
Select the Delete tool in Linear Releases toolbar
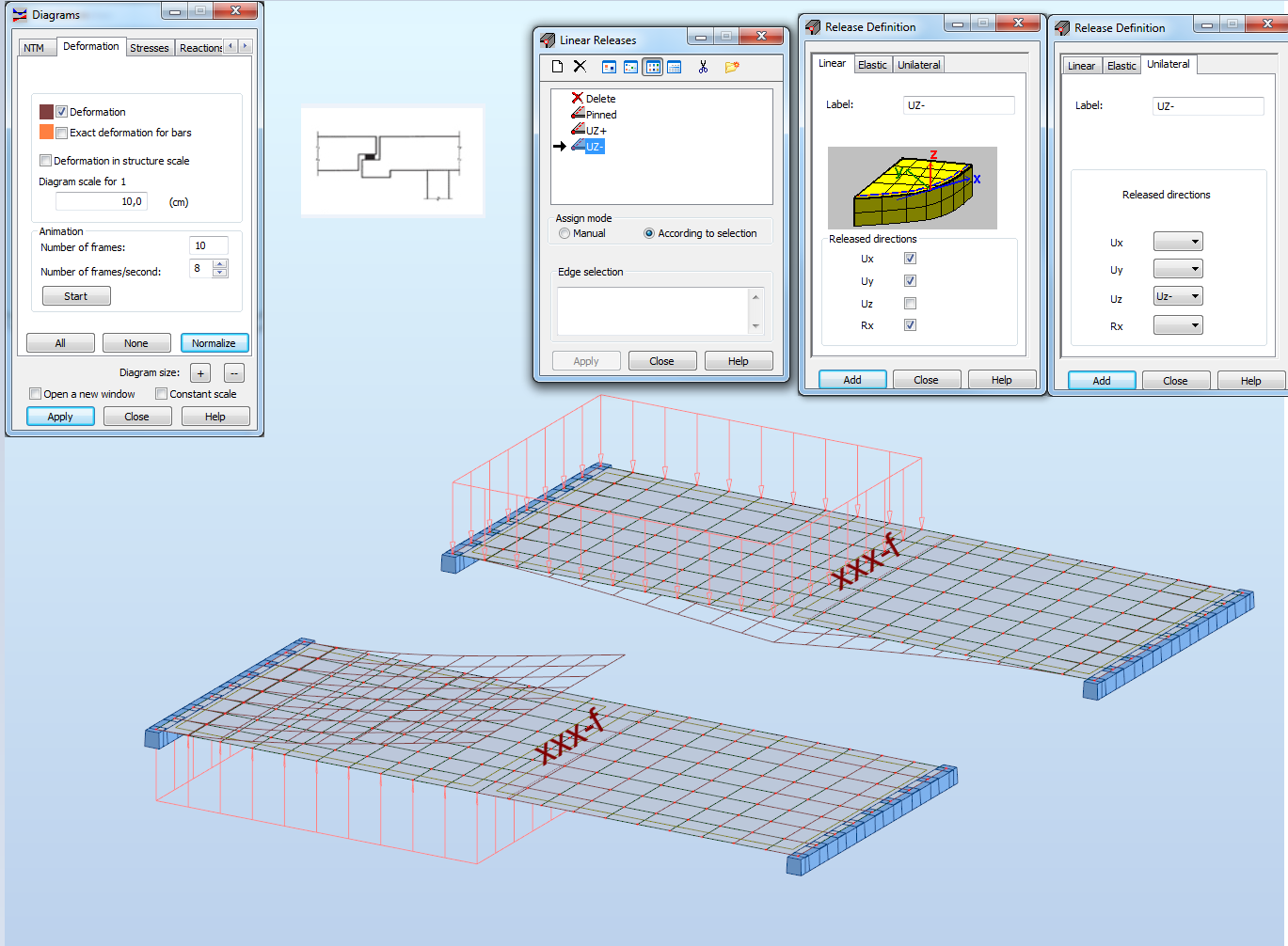580,67
